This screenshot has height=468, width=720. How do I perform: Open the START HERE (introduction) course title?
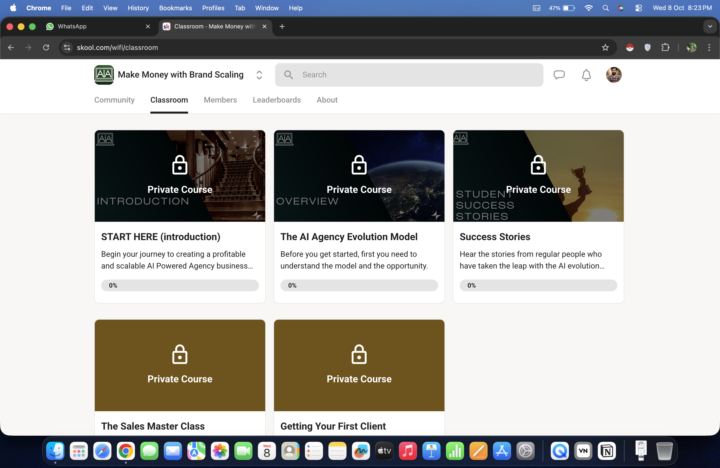coord(160,237)
